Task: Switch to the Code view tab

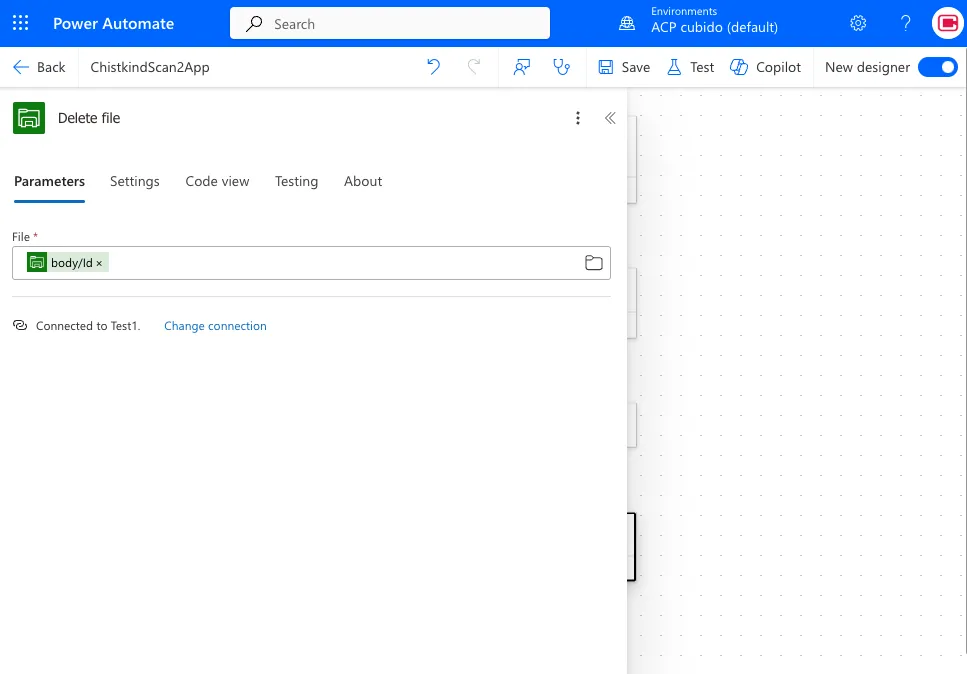Action: coord(217,181)
